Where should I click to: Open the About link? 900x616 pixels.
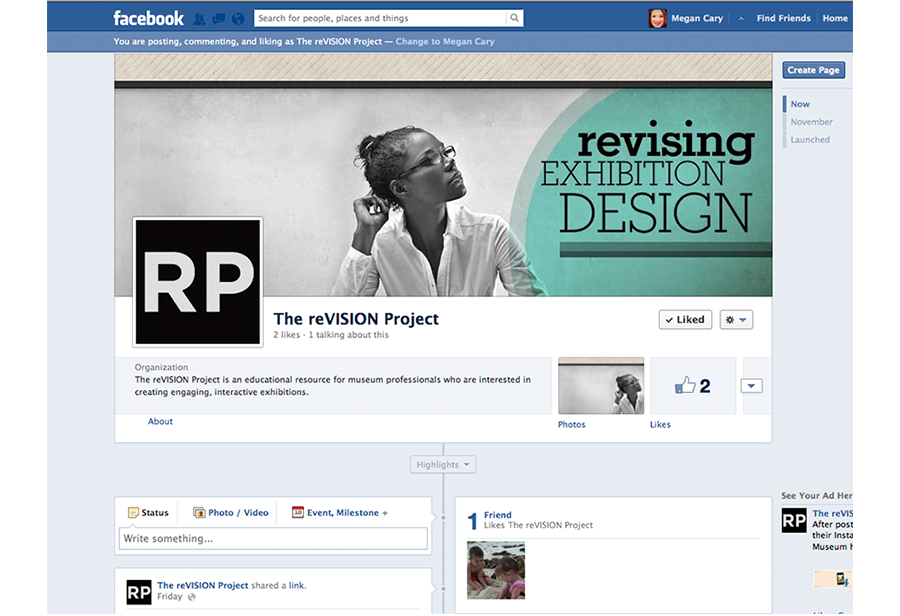[x=160, y=421]
